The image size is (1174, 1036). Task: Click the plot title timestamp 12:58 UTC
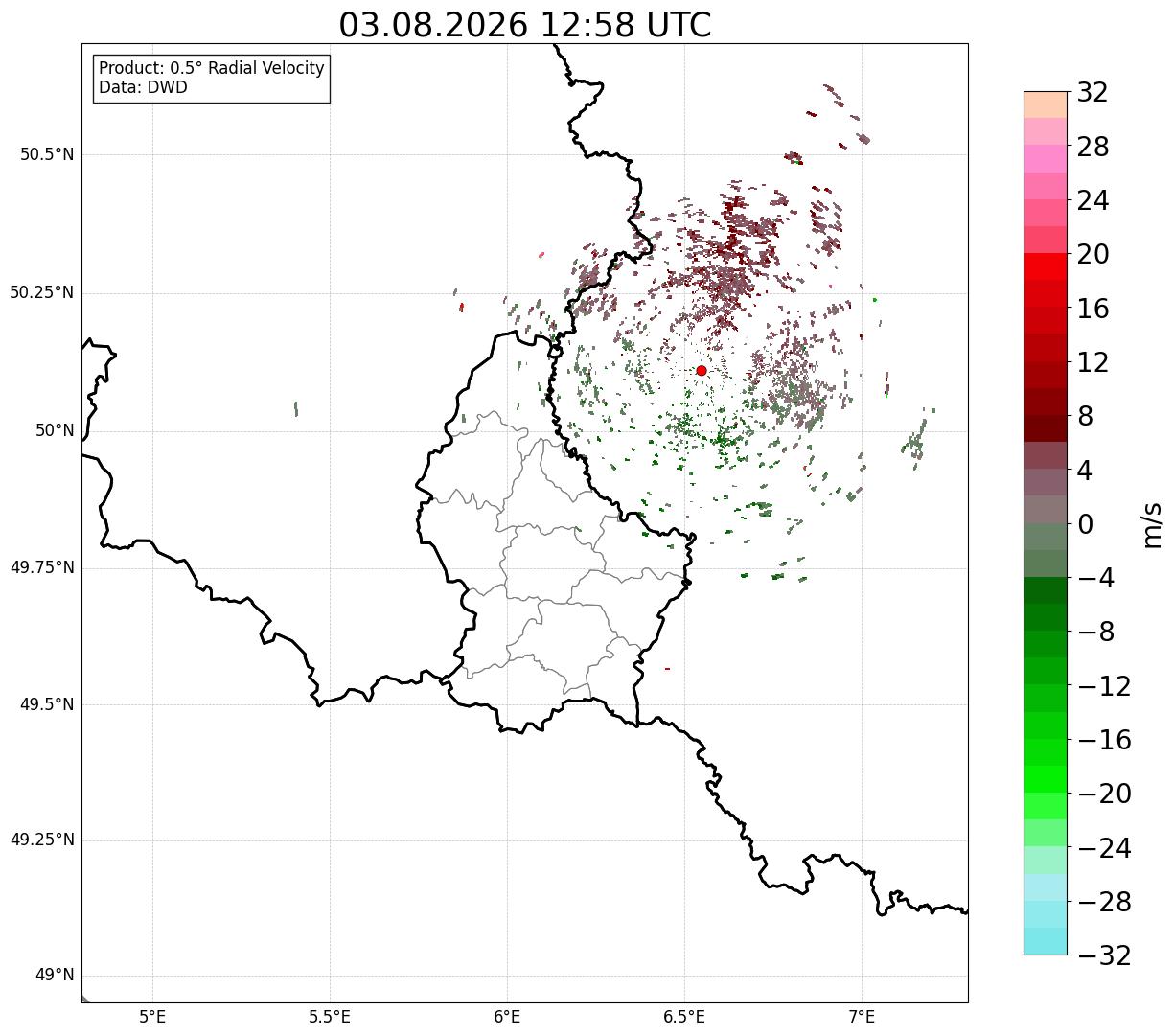pos(626,25)
